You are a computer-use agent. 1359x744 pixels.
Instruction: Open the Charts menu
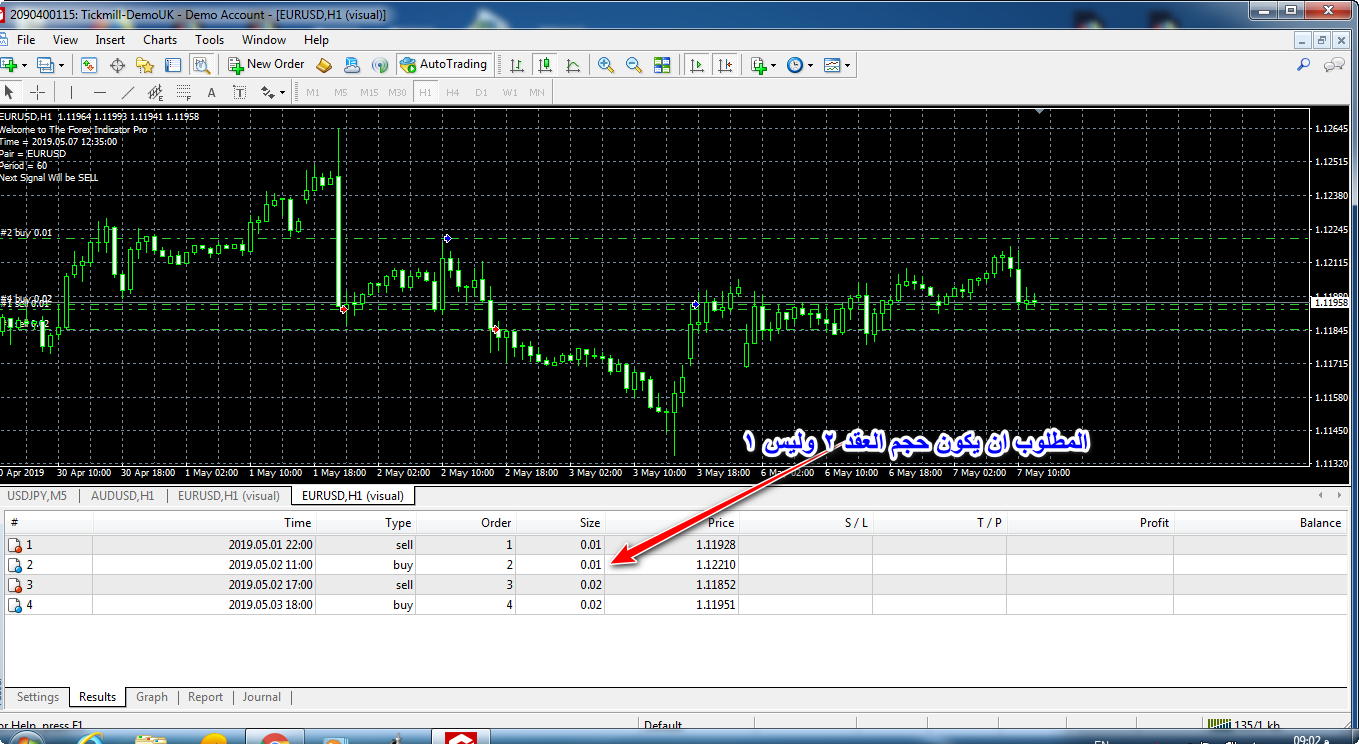tap(159, 40)
